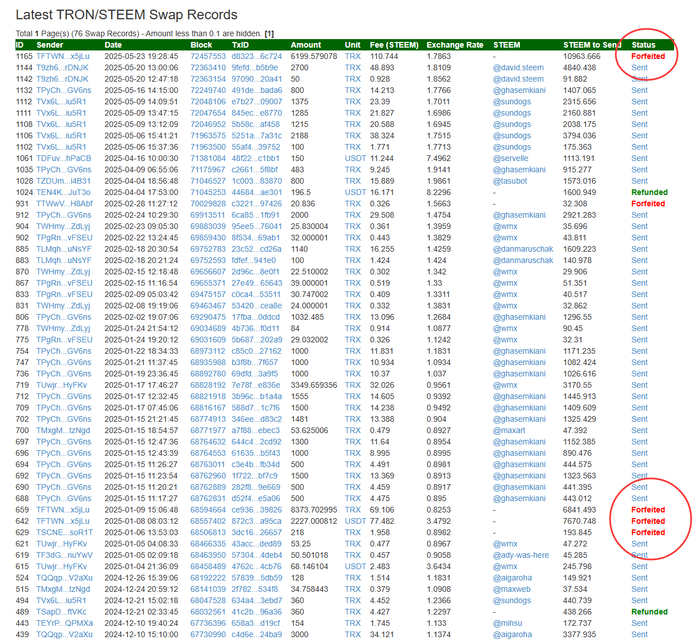Open transaction c3e4b...fb34d
The width and height of the screenshot is (693, 640).
255,465
